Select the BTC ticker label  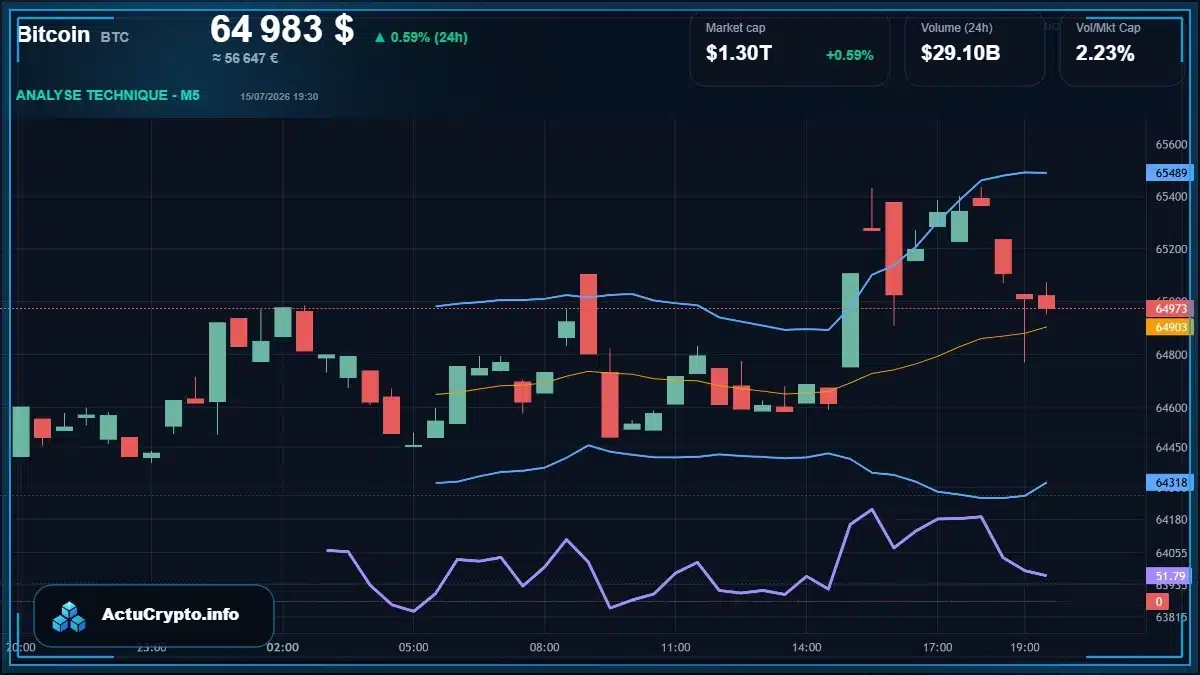(114, 37)
